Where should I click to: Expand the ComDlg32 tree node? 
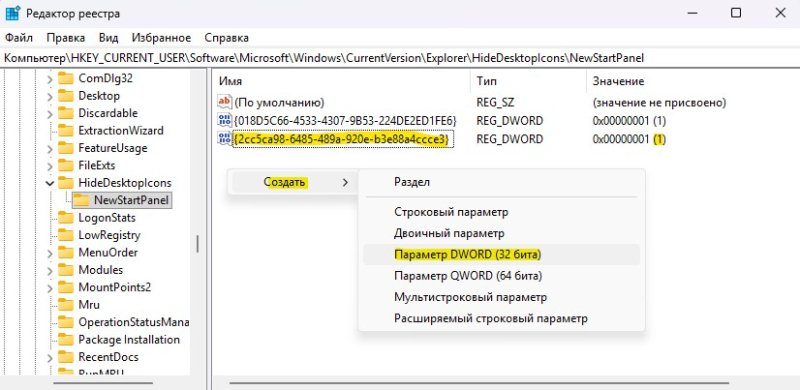pos(49,79)
